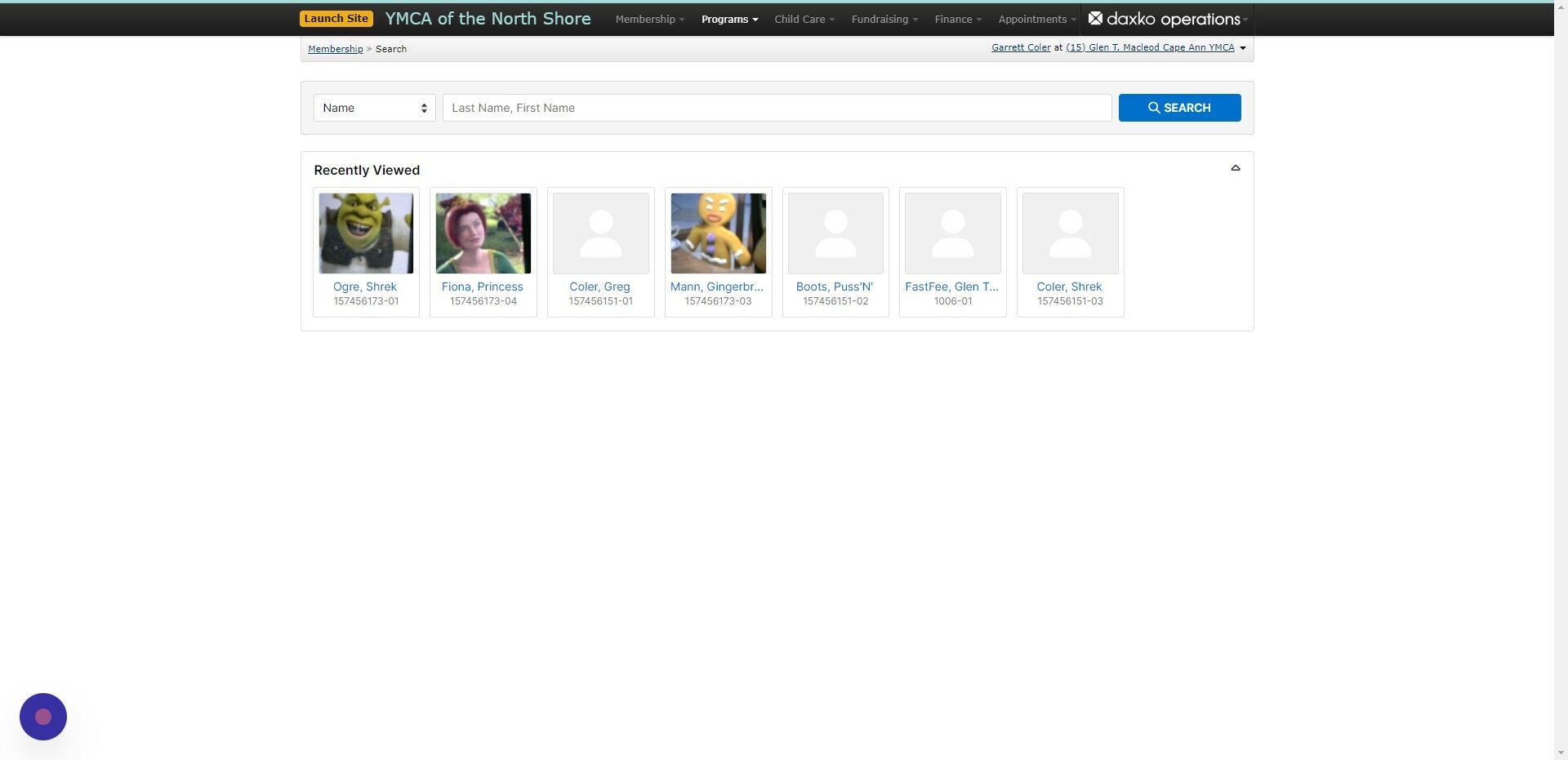1568x760 pixels.
Task: Click the daxko logo icon
Action: pos(1095,18)
